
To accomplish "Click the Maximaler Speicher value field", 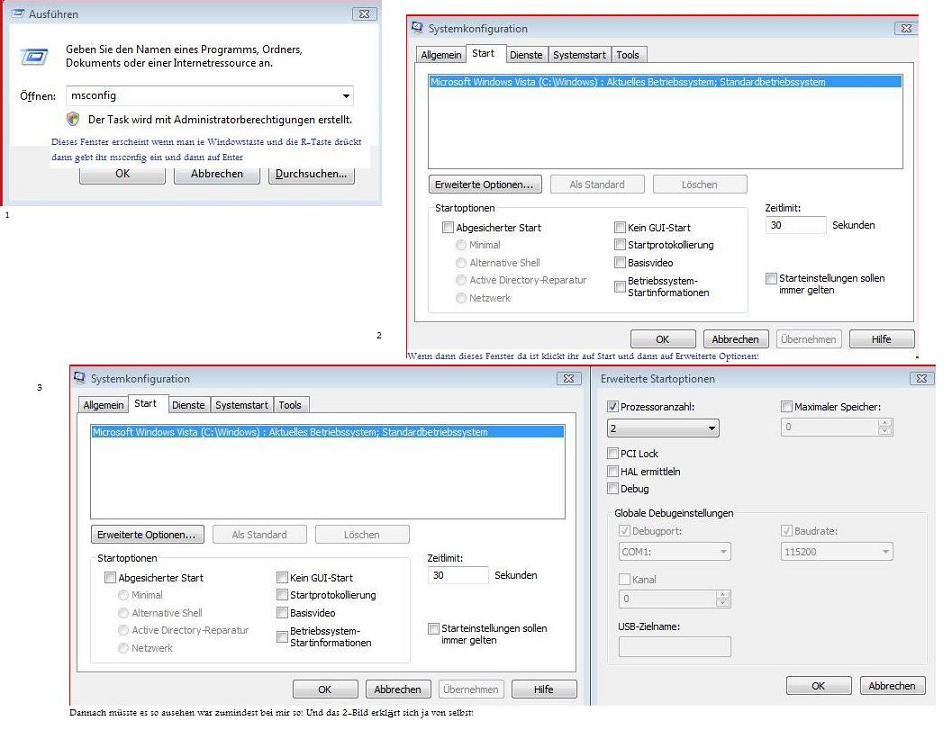I will click(830, 427).
